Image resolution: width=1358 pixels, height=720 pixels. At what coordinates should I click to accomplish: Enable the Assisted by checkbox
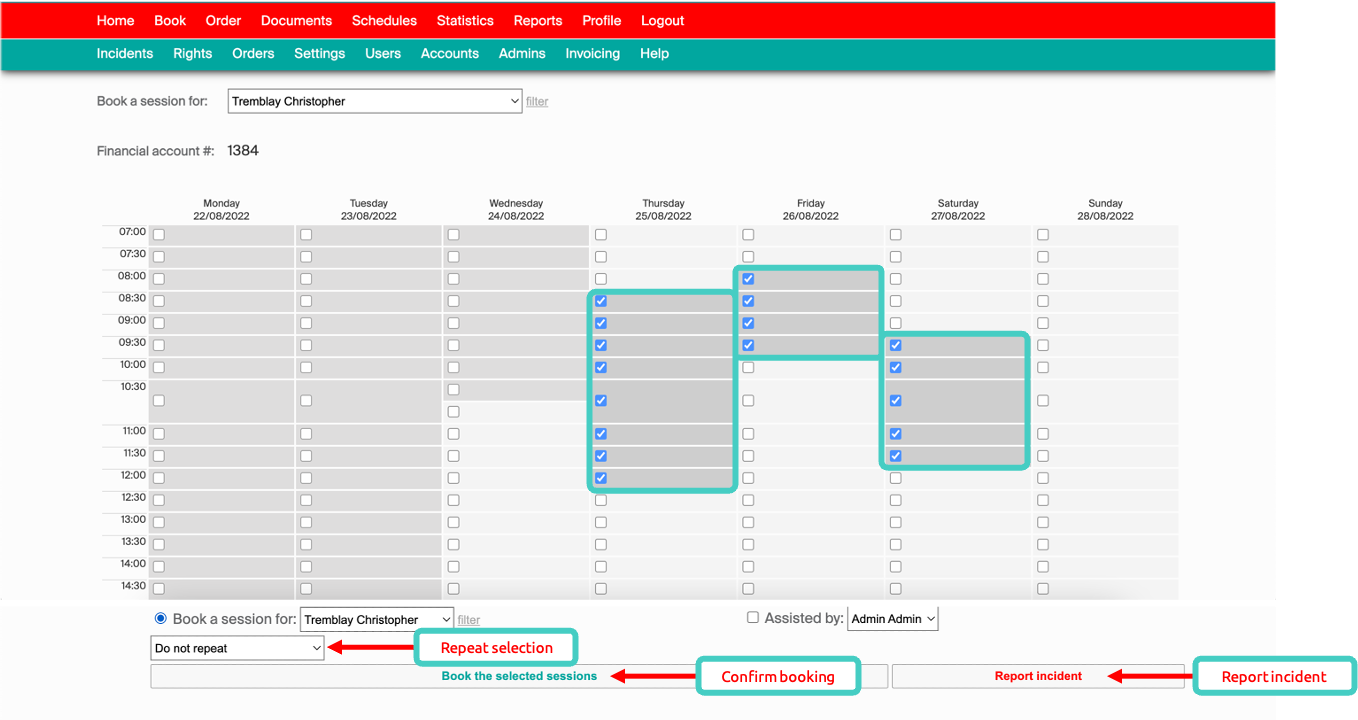753,618
